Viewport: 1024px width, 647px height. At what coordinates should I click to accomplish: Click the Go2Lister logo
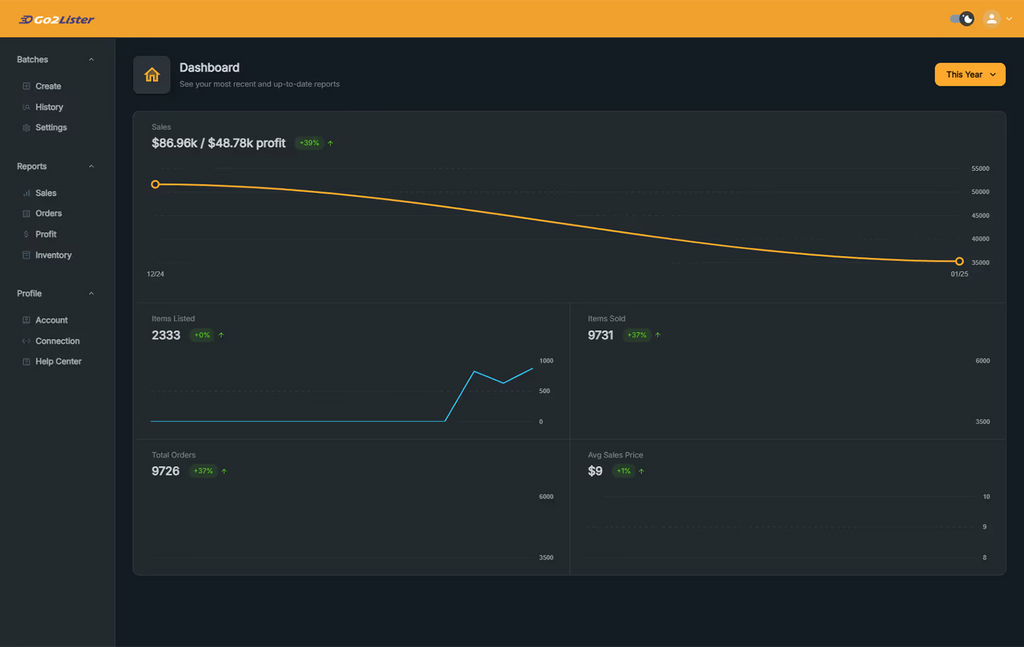pyautogui.click(x=56, y=19)
